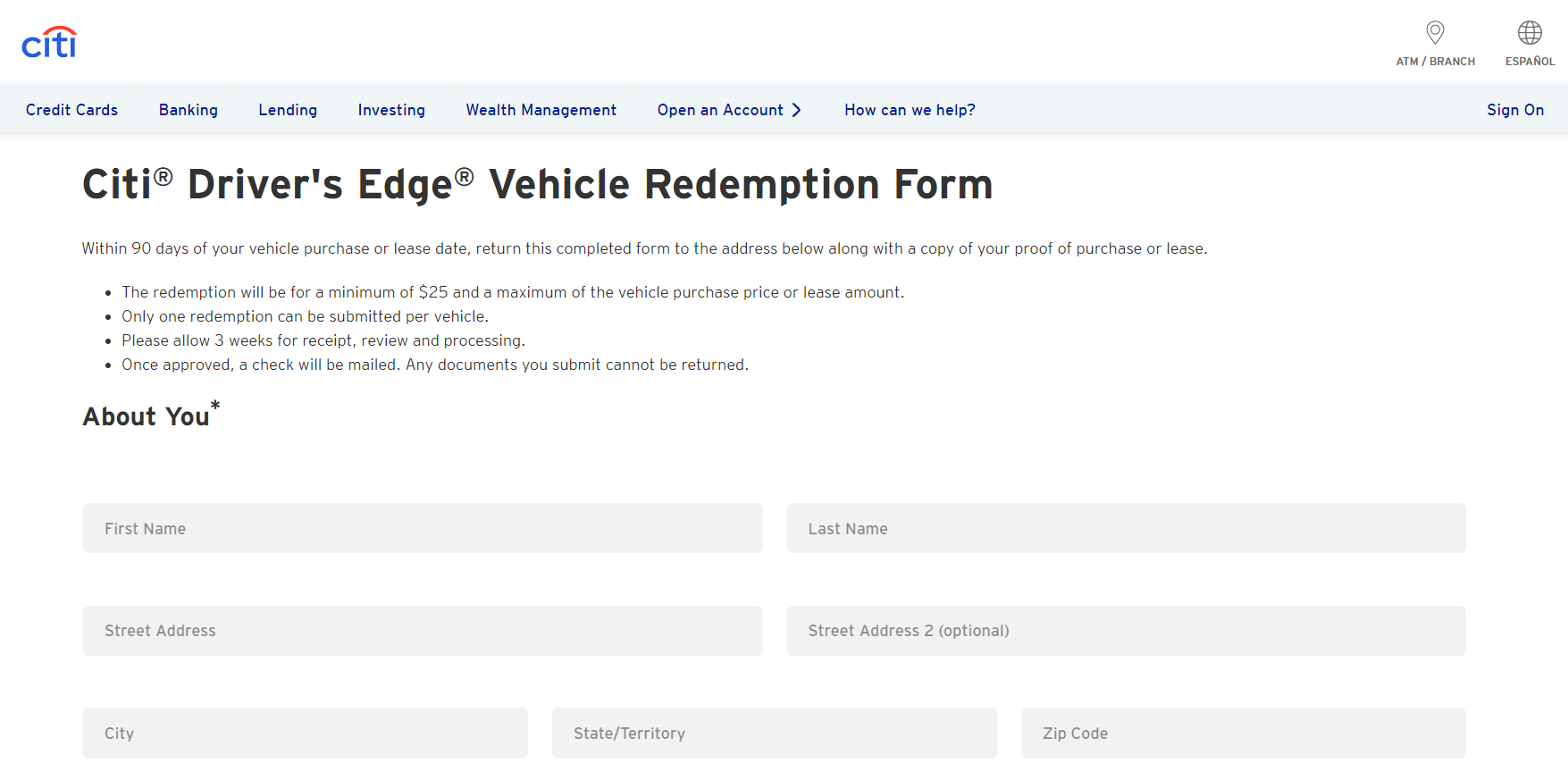Focus the First Name field
This screenshot has height=772, width=1568.
click(423, 528)
